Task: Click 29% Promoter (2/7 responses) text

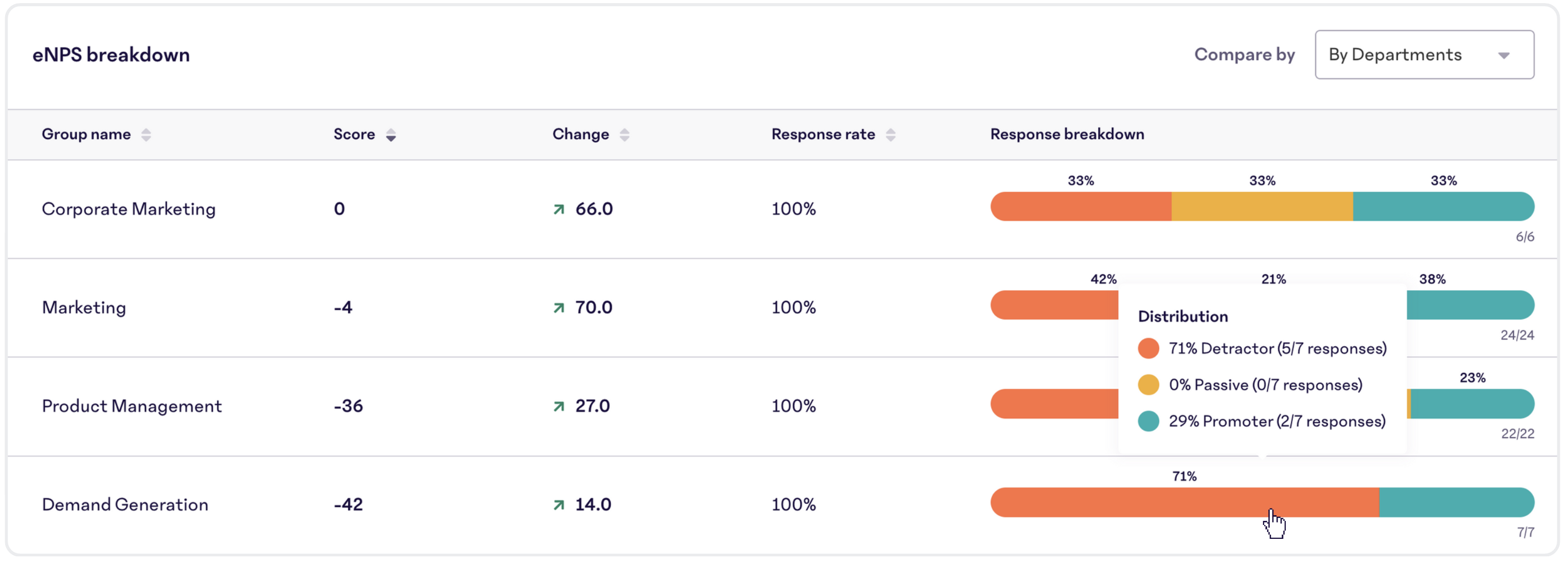Action: tap(1277, 422)
